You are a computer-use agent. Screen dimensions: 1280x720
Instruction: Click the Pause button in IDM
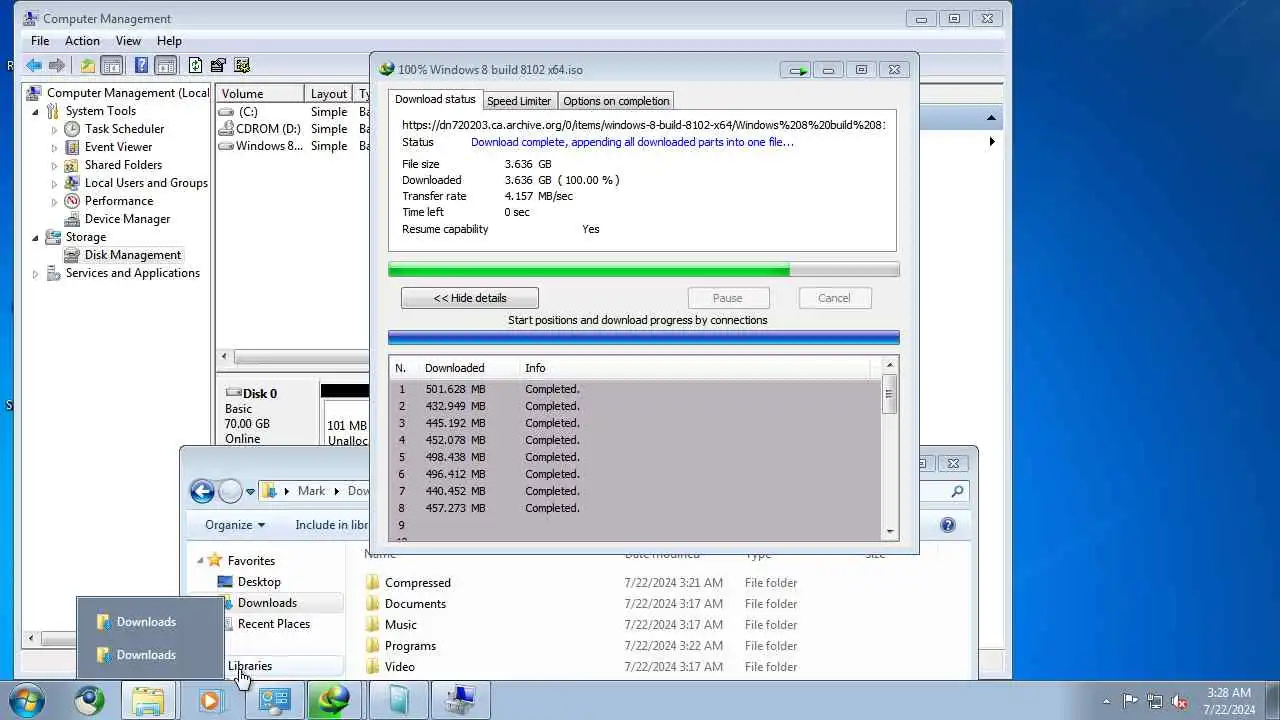pyautogui.click(x=728, y=298)
